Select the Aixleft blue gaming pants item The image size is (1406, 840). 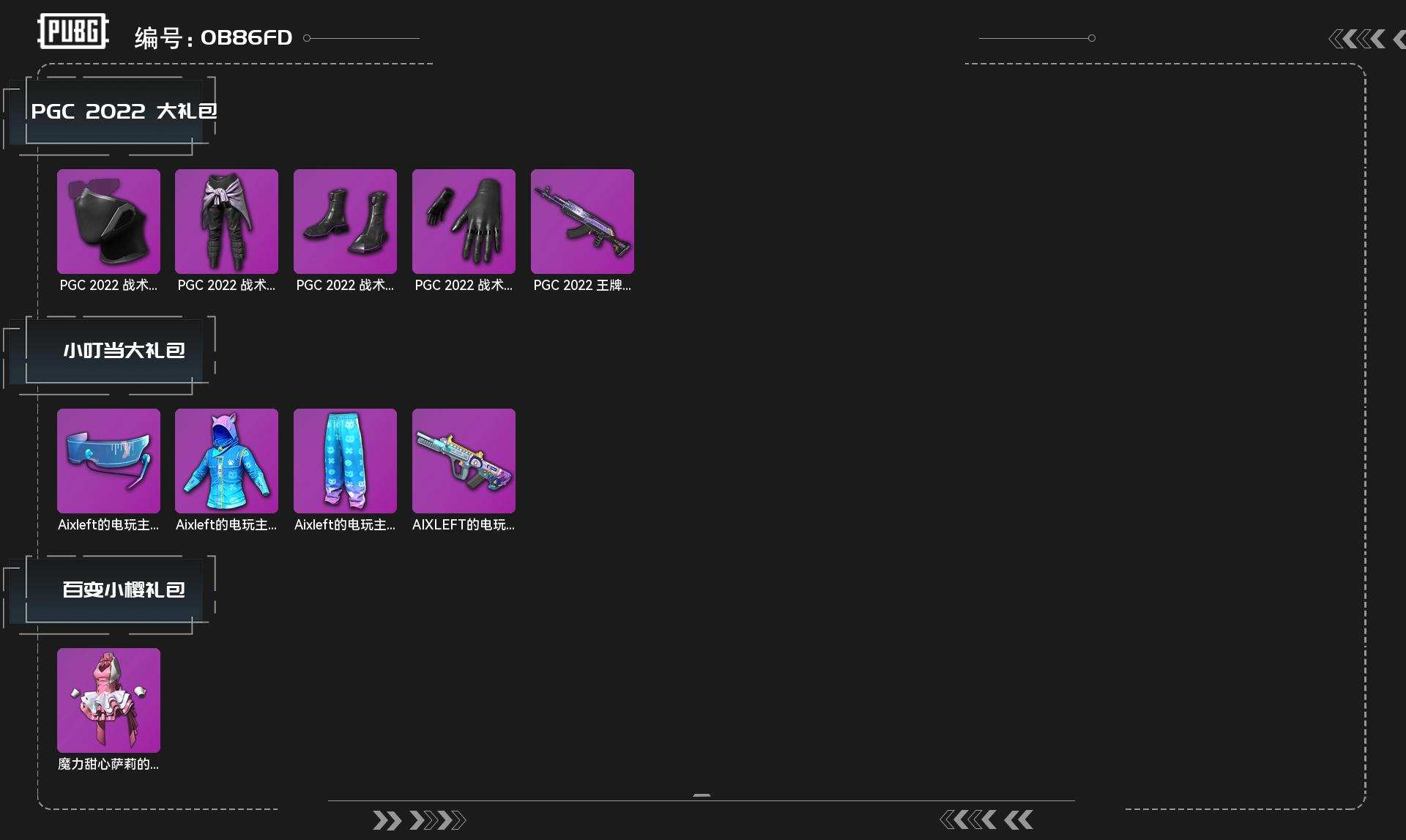(x=345, y=461)
